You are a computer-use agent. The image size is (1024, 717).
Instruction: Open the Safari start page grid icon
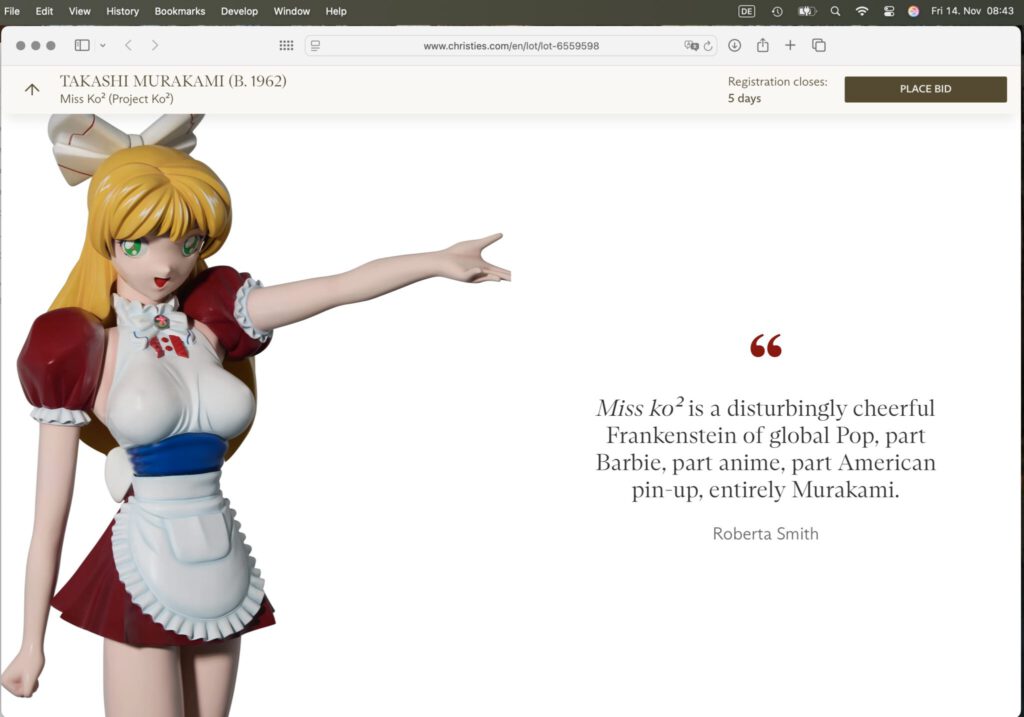pos(286,45)
